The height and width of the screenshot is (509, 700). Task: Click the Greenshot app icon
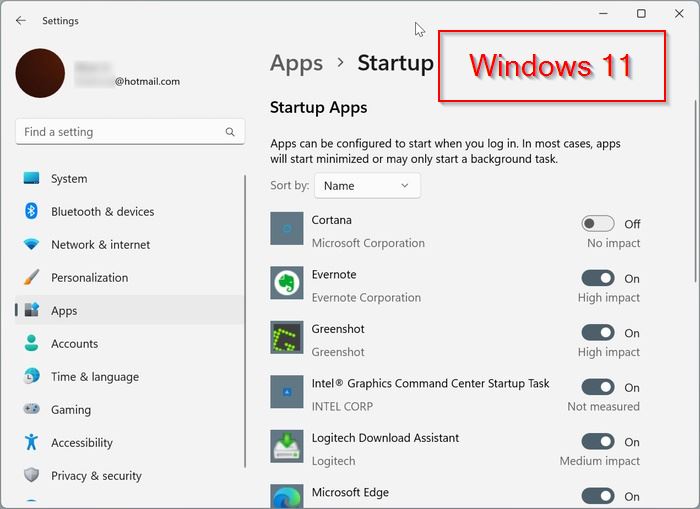point(287,337)
